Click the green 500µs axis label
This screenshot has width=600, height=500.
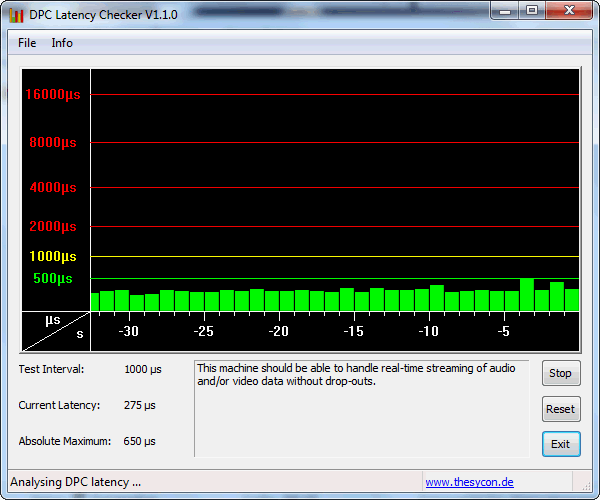point(53,279)
